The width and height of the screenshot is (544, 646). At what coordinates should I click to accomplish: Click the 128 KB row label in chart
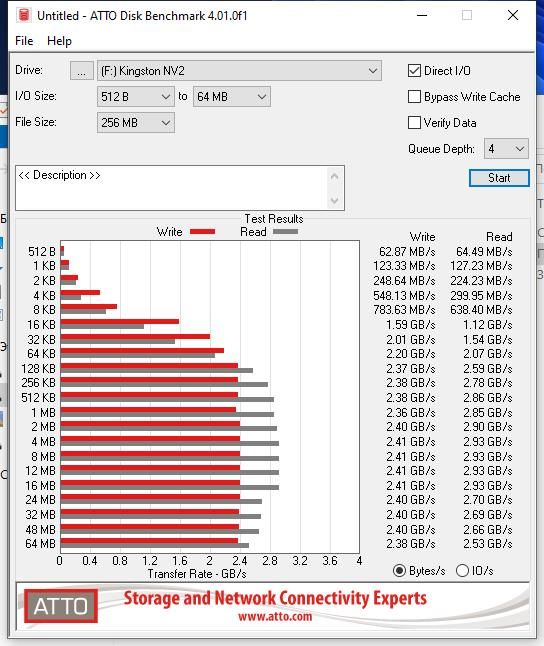tap(38, 369)
